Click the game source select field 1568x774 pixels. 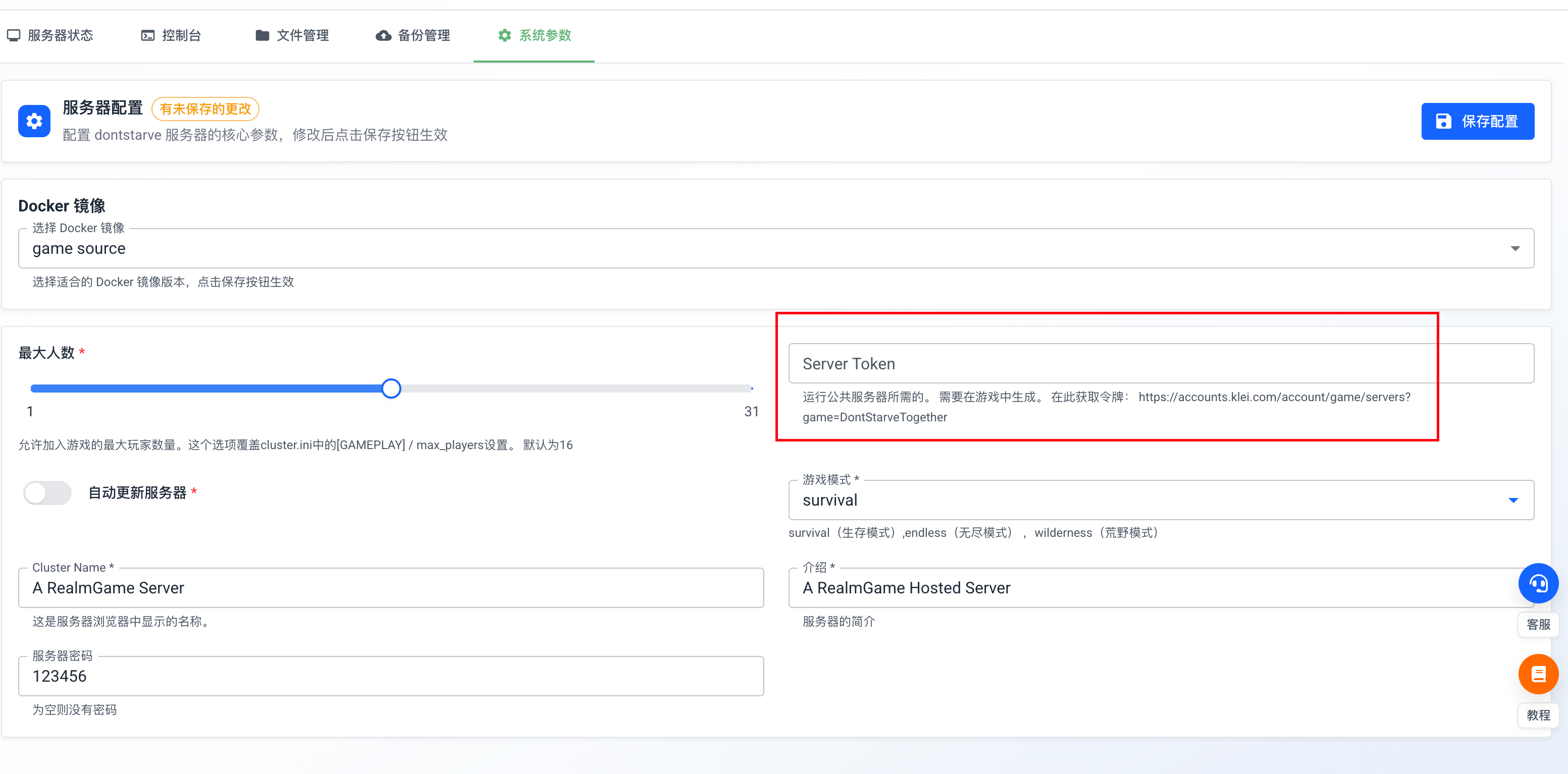pos(730,248)
